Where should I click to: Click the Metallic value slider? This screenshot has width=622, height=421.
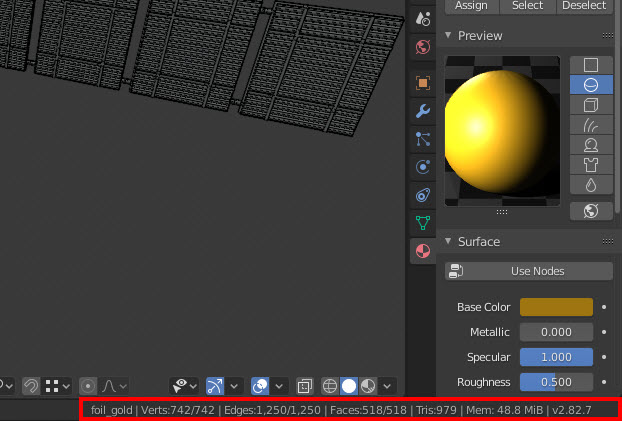[557, 332]
